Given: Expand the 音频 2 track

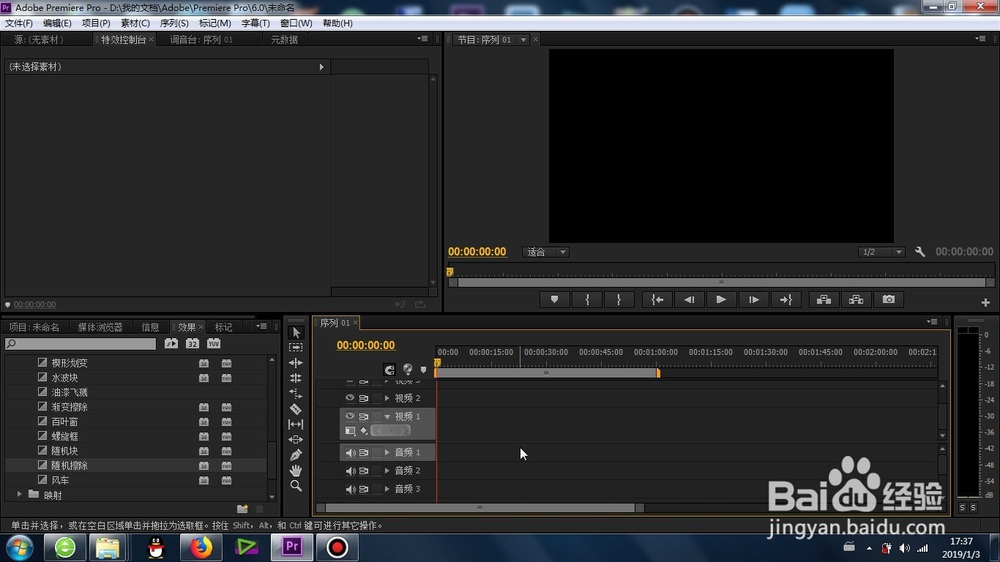Looking at the screenshot, I should (x=387, y=471).
